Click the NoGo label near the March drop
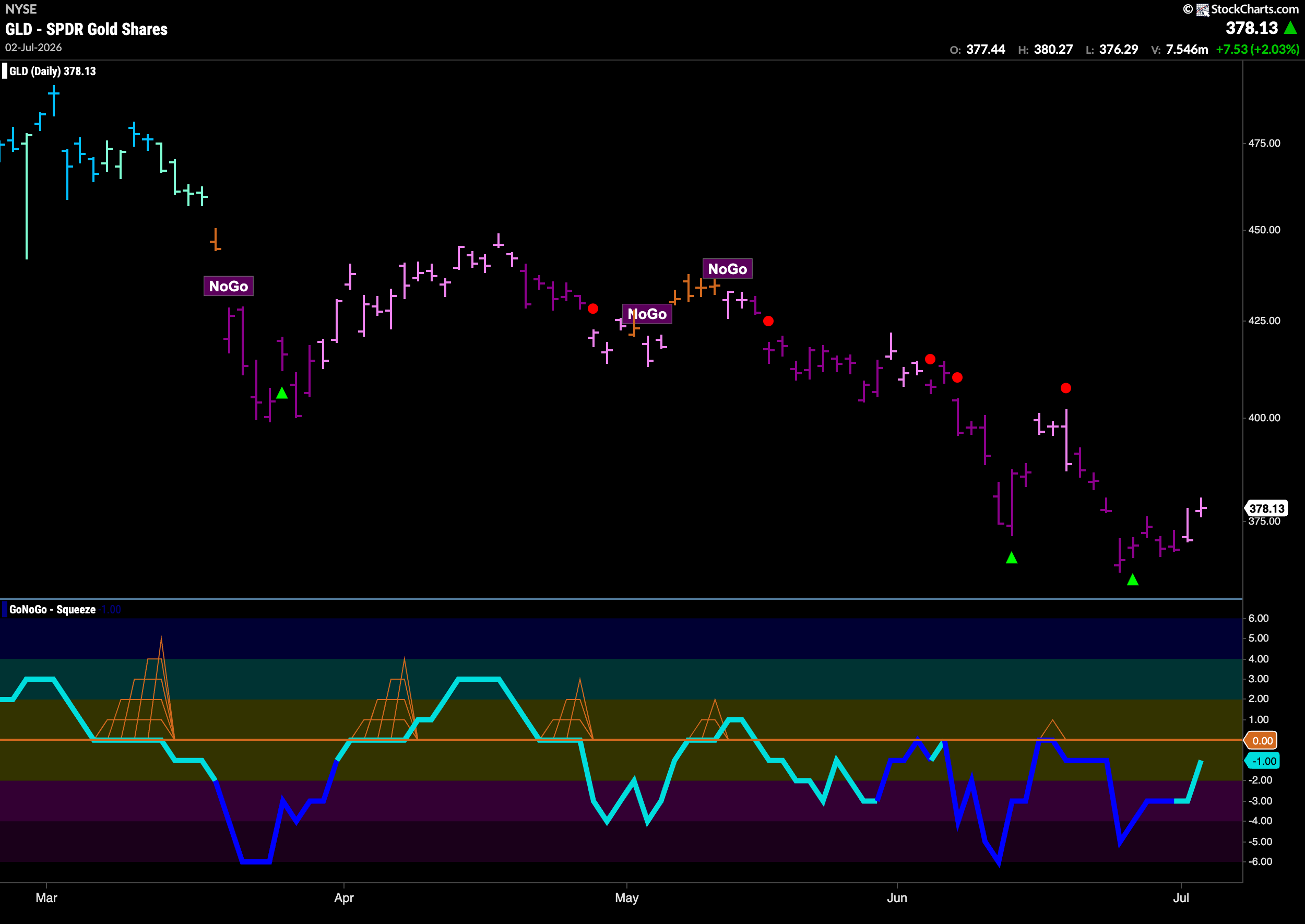 coord(229,286)
